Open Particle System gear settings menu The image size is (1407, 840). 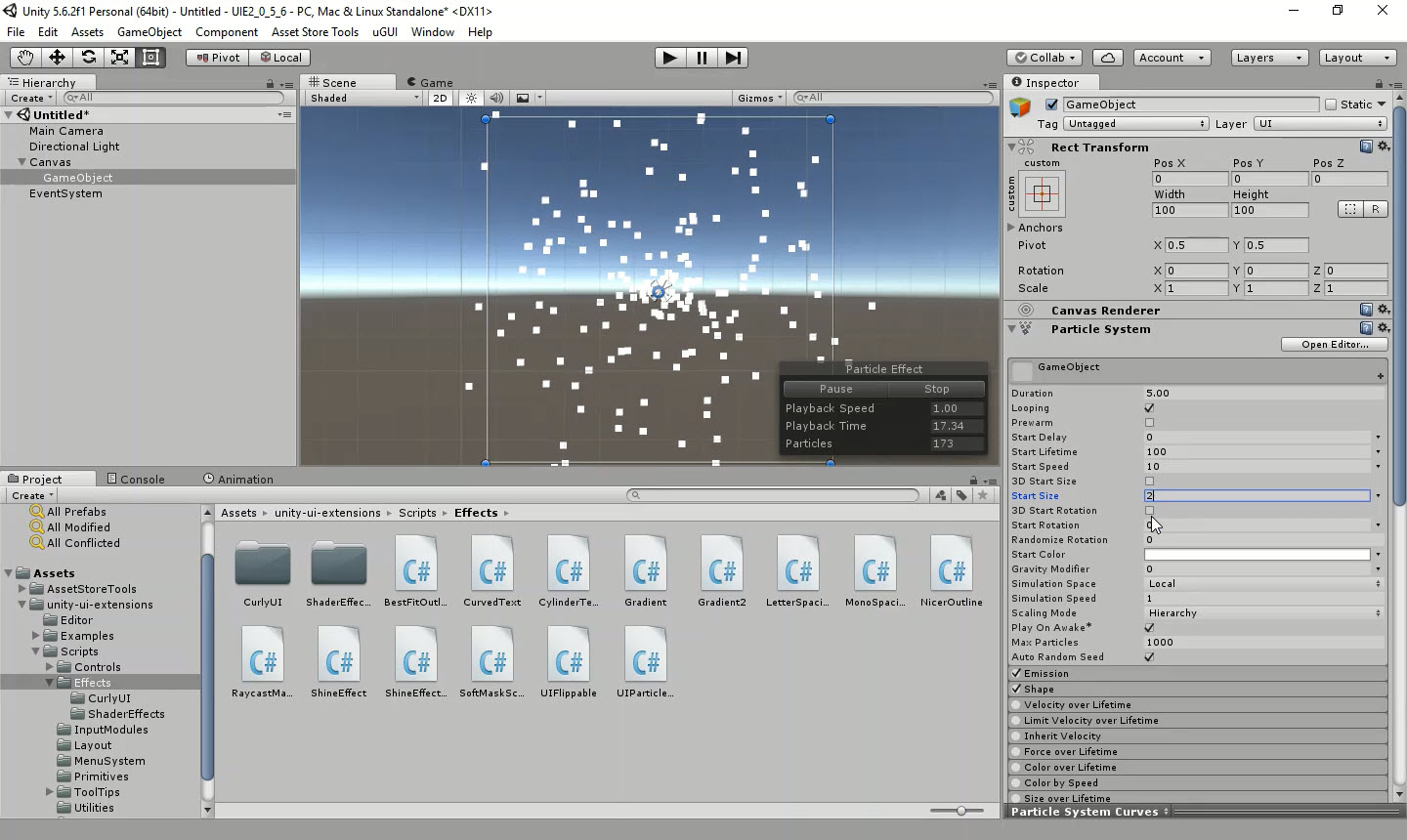point(1383,328)
